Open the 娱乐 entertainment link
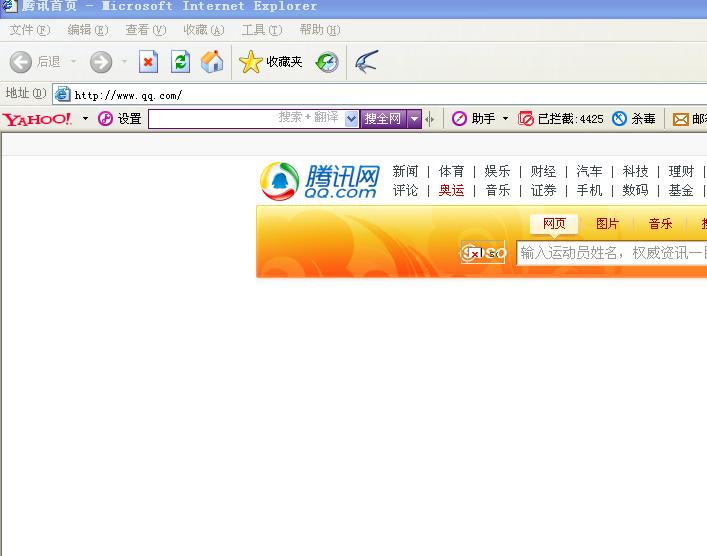 pyautogui.click(x=497, y=171)
